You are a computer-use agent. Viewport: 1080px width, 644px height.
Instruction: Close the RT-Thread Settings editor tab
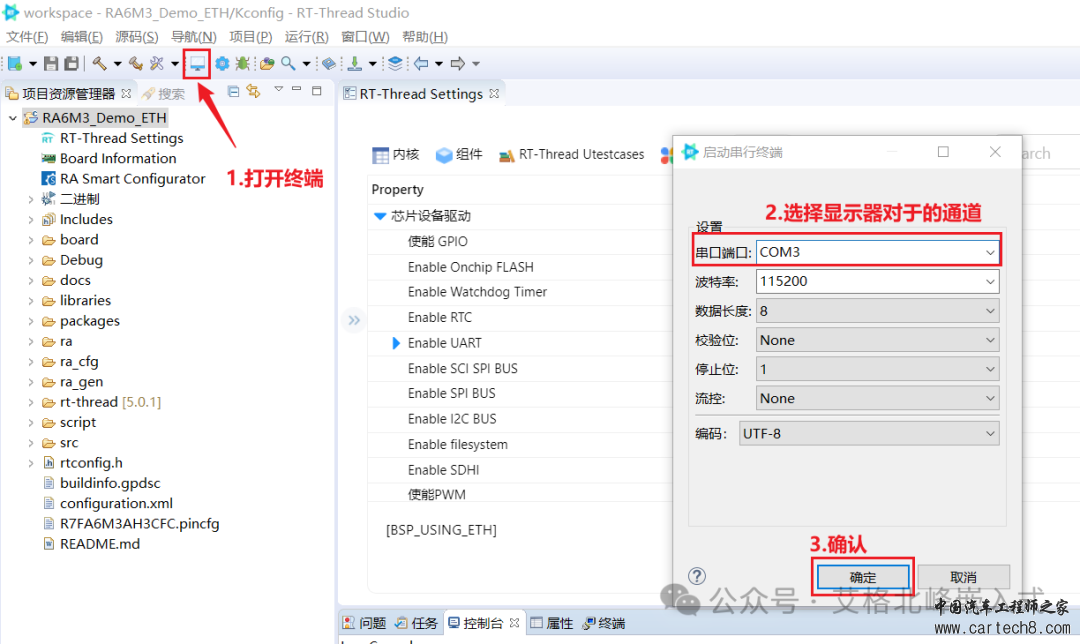tap(494, 94)
